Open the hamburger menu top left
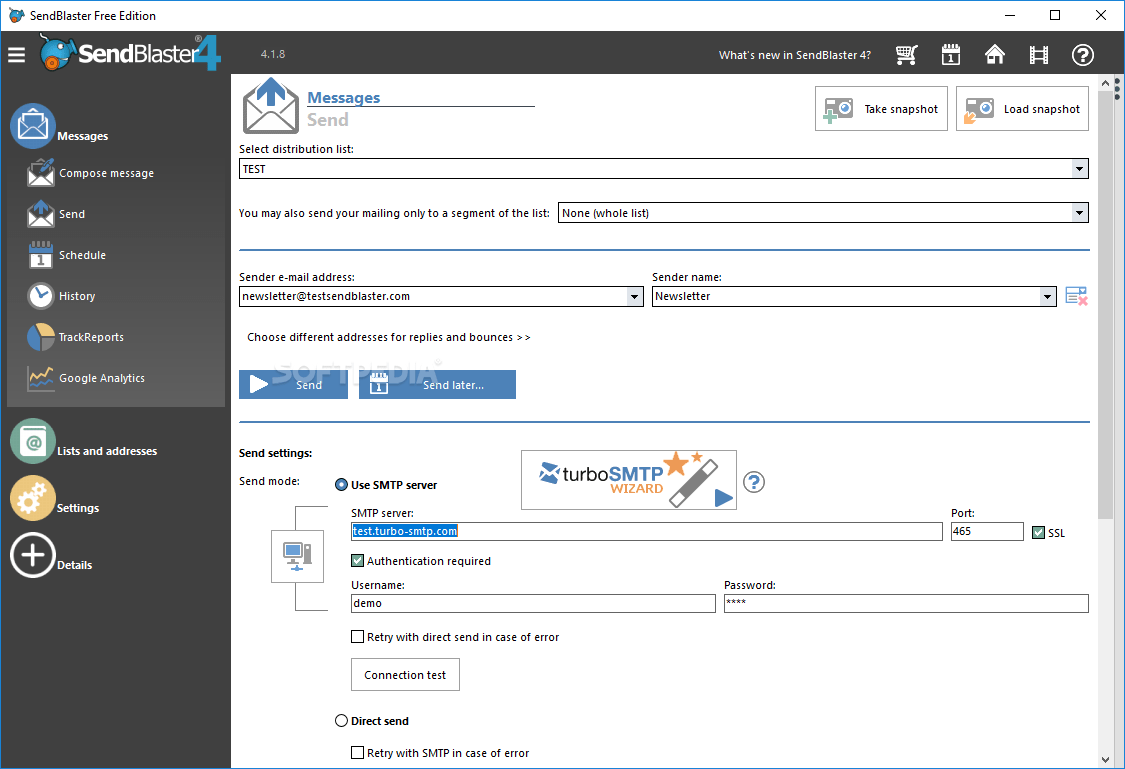This screenshot has height=769, width=1125. (16, 55)
